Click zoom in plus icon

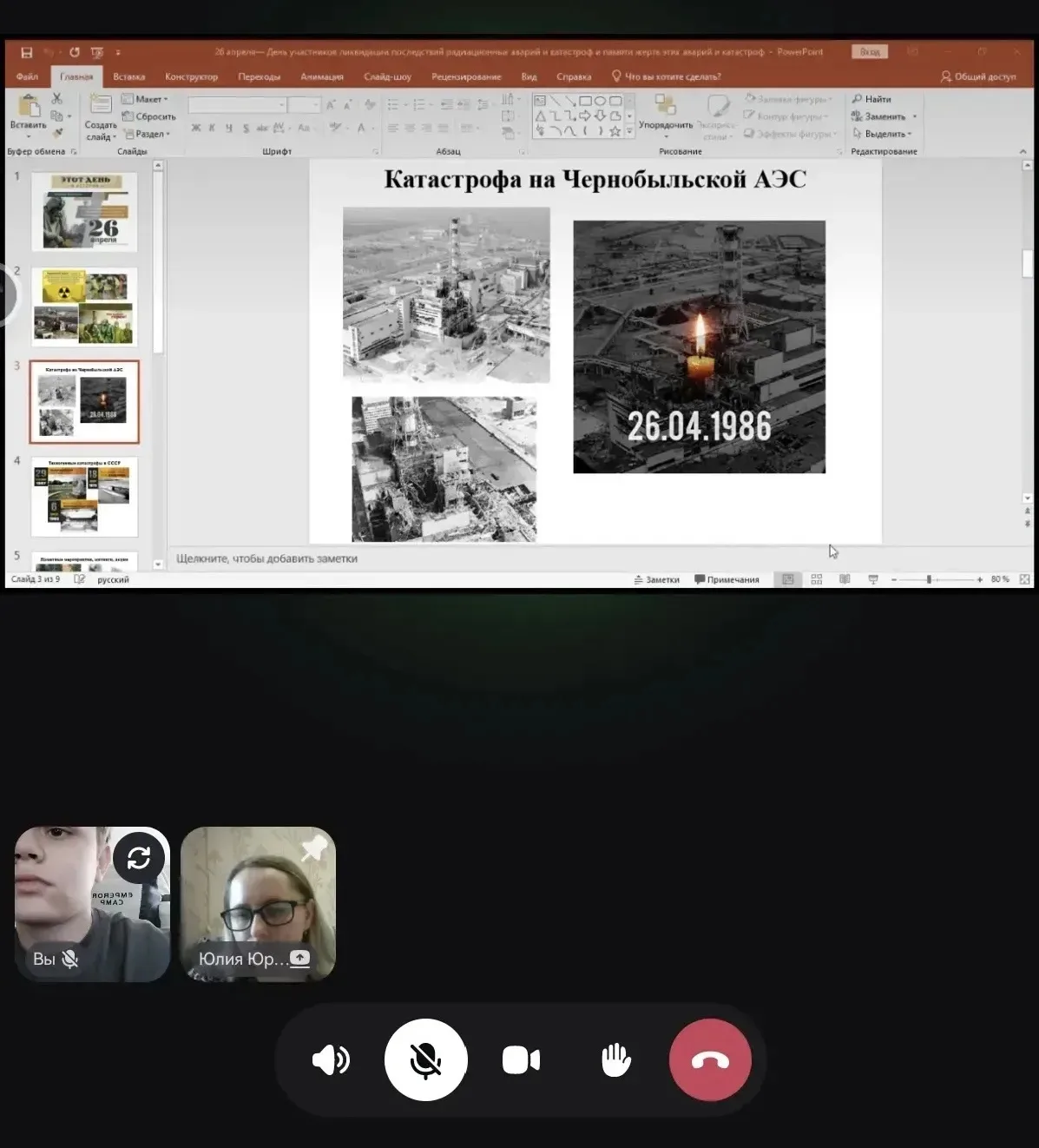point(980,579)
